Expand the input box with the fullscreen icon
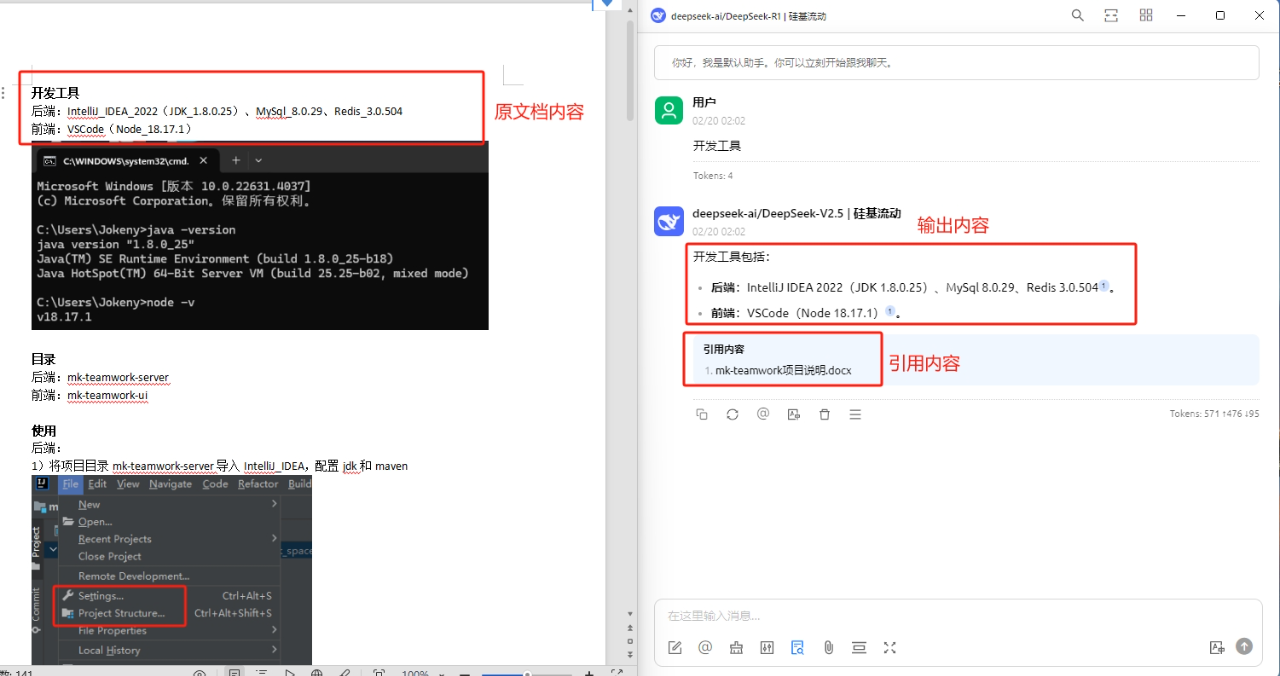 tap(890, 647)
